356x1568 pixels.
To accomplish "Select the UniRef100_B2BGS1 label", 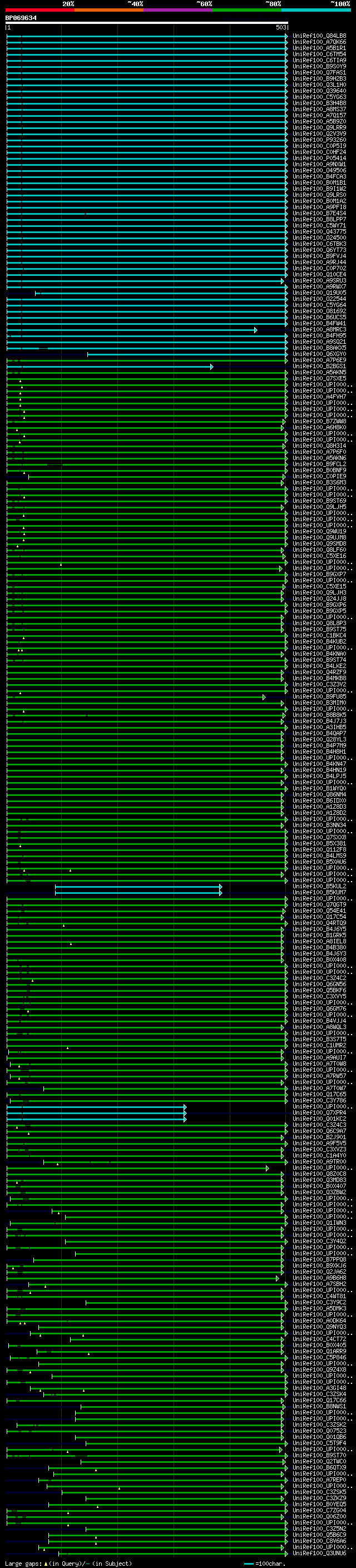I will point(319,367).
